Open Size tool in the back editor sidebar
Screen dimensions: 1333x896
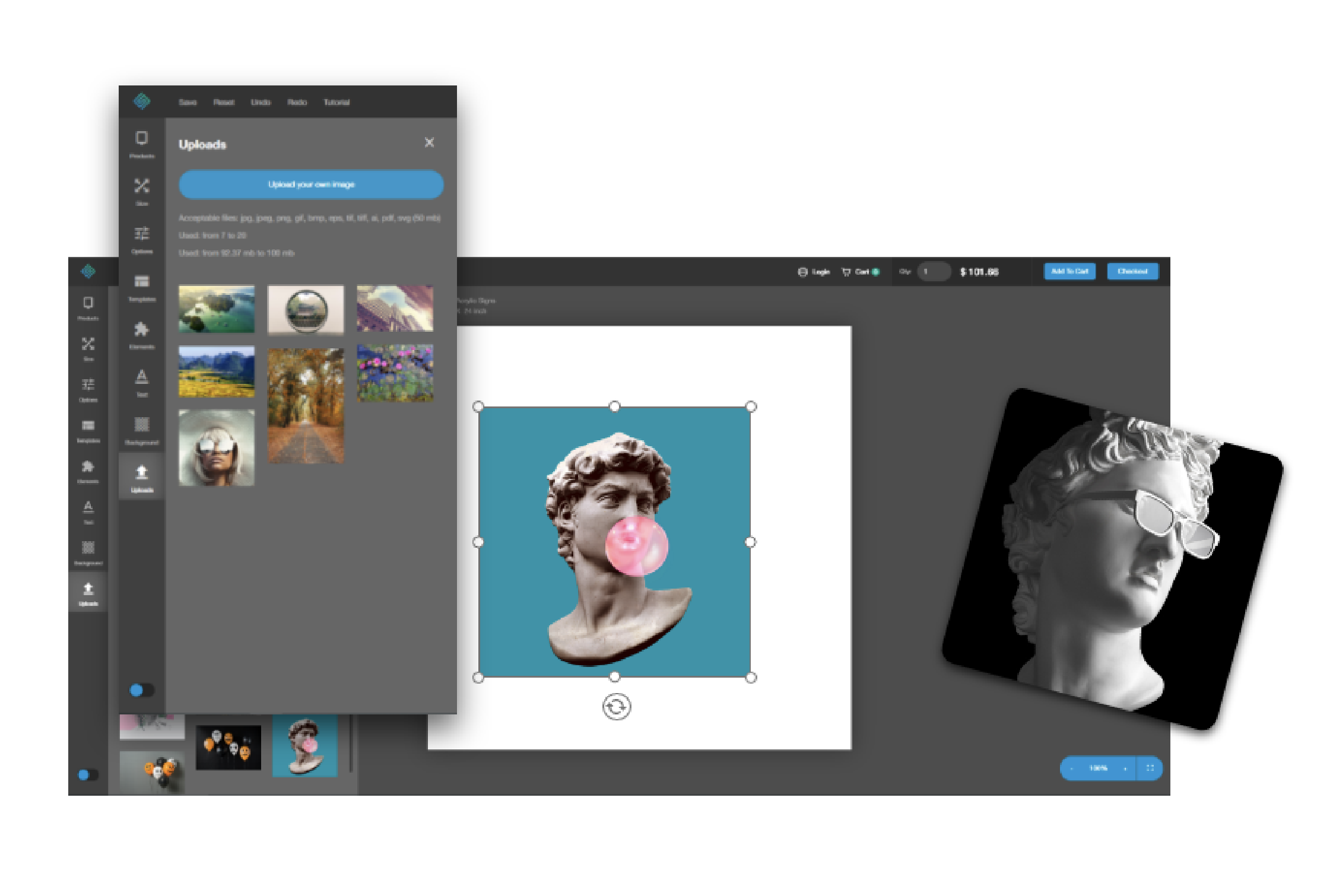point(88,349)
